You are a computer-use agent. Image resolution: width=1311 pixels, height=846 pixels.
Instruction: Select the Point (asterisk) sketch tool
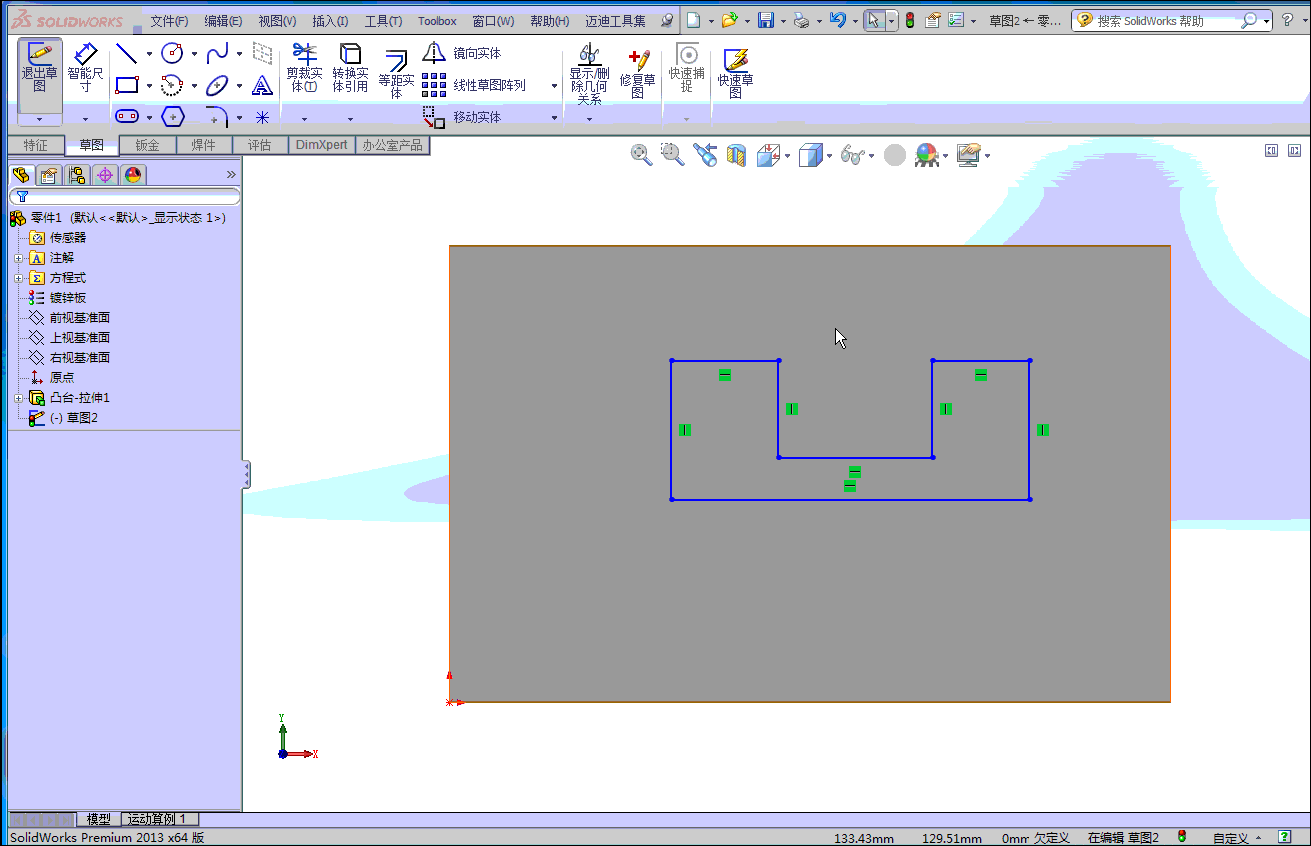[x=262, y=117]
